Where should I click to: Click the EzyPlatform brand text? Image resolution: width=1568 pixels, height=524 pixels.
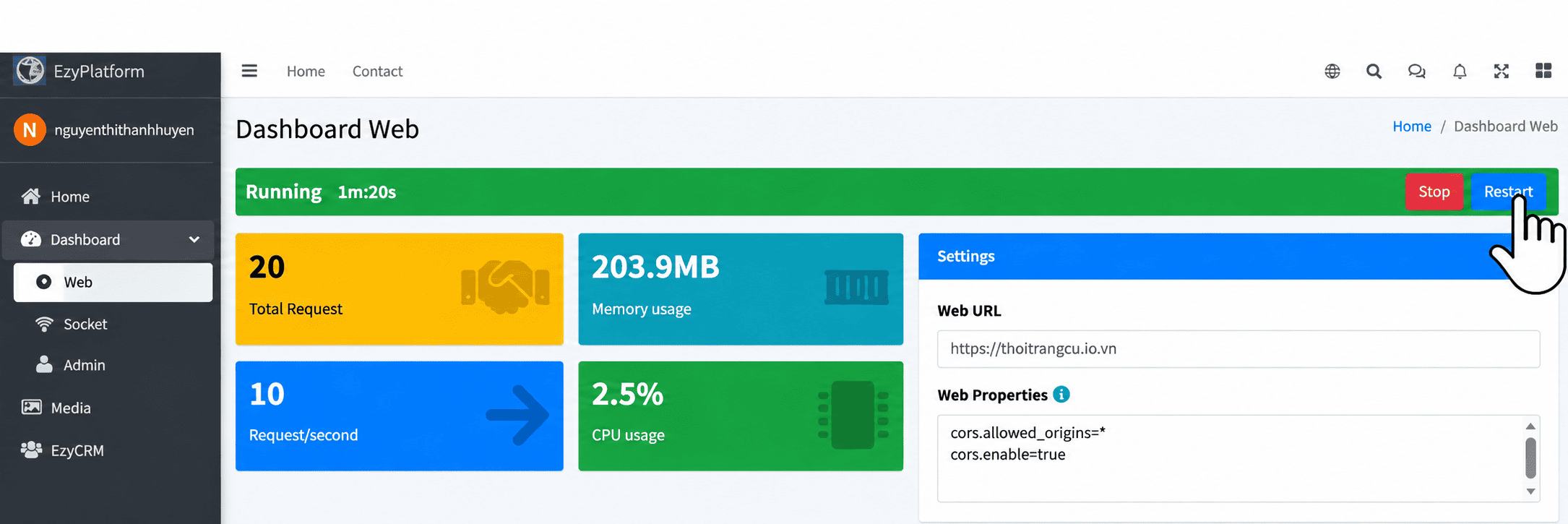pos(99,71)
